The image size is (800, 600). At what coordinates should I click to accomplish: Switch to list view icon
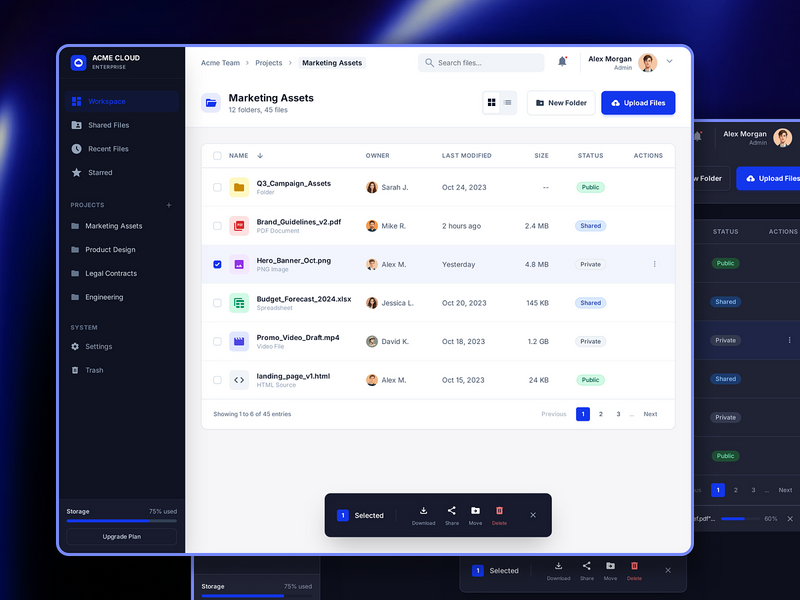coord(507,102)
